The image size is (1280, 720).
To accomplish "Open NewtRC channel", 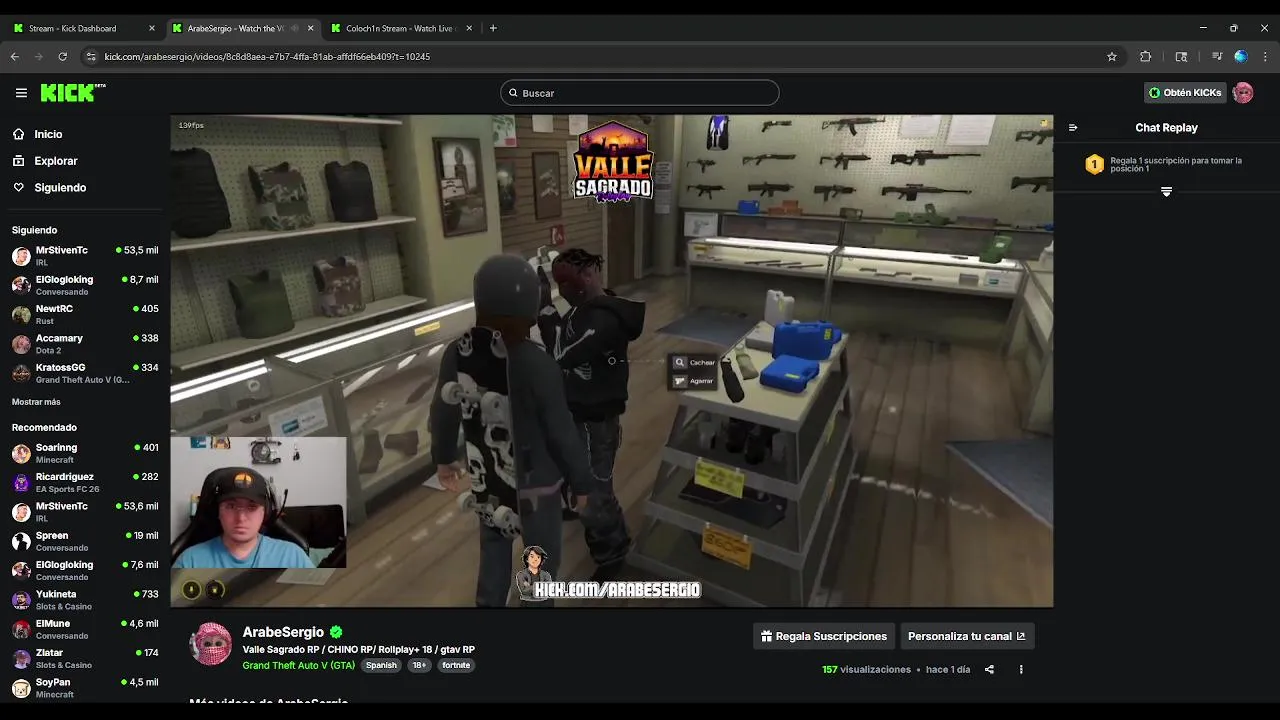I will click(85, 314).
